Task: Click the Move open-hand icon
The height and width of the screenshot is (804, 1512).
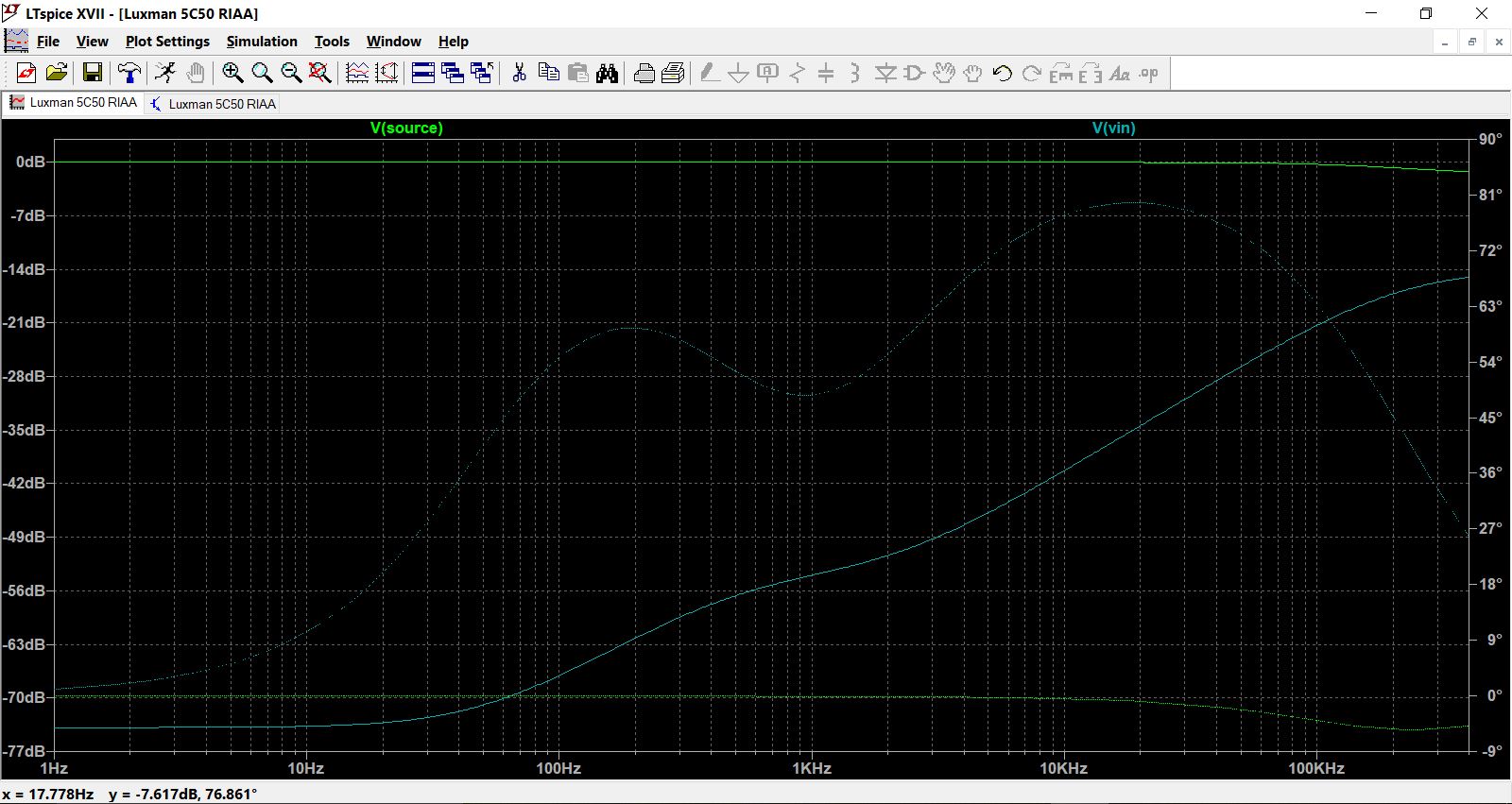Action: 943,73
